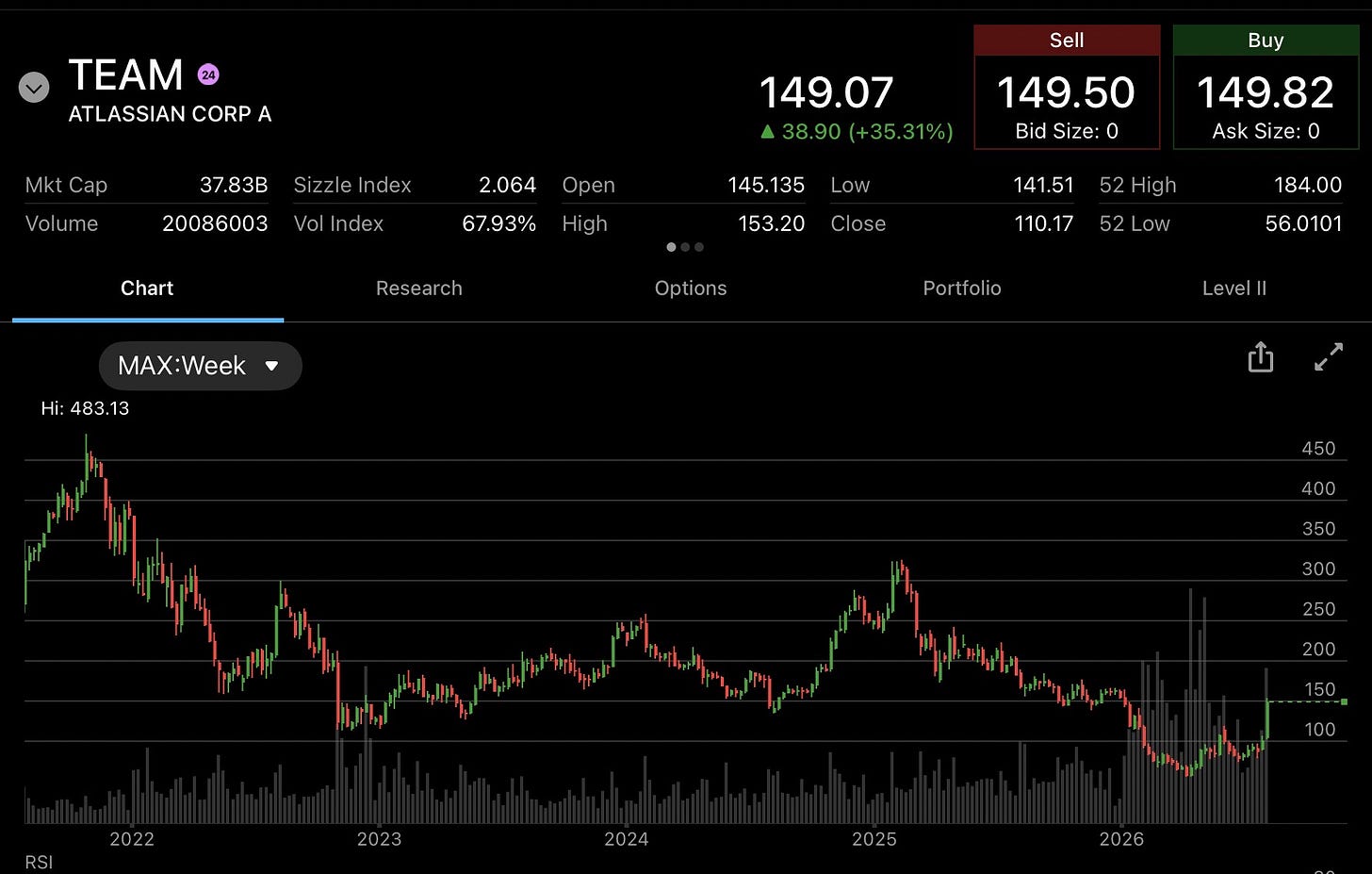
Task: Click the 450 price axis label
Action: [x=1318, y=449]
